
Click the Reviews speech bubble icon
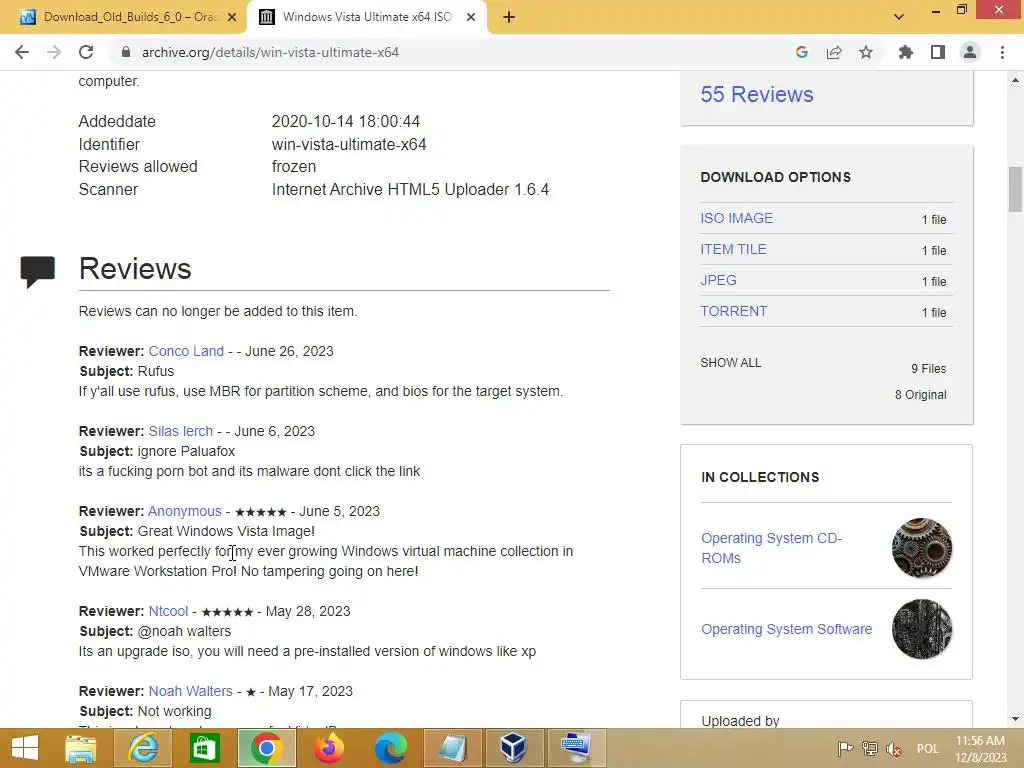pyautogui.click(x=38, y=272)
